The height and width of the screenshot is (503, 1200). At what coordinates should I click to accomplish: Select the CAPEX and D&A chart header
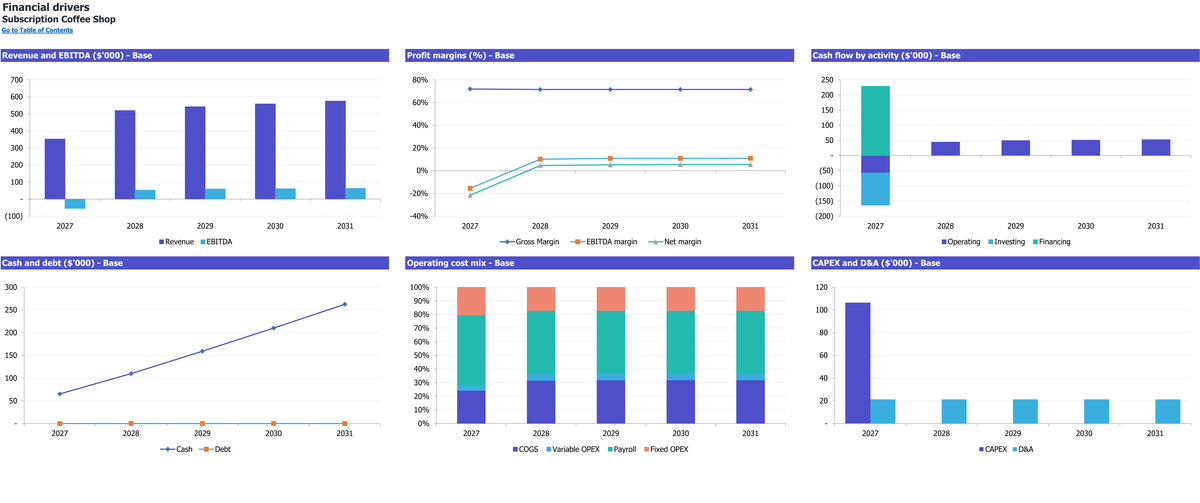[1005, 263]
